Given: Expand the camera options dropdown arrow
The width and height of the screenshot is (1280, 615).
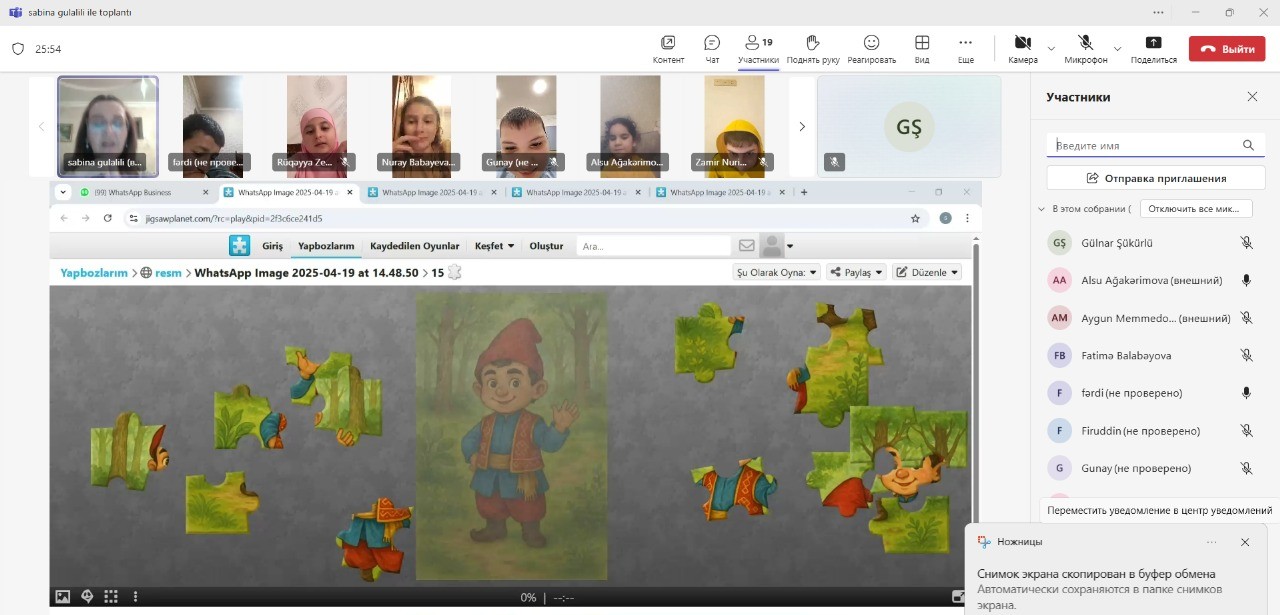Looking at the screenshot, I should pyautogui.click(x=1051, y=48).
